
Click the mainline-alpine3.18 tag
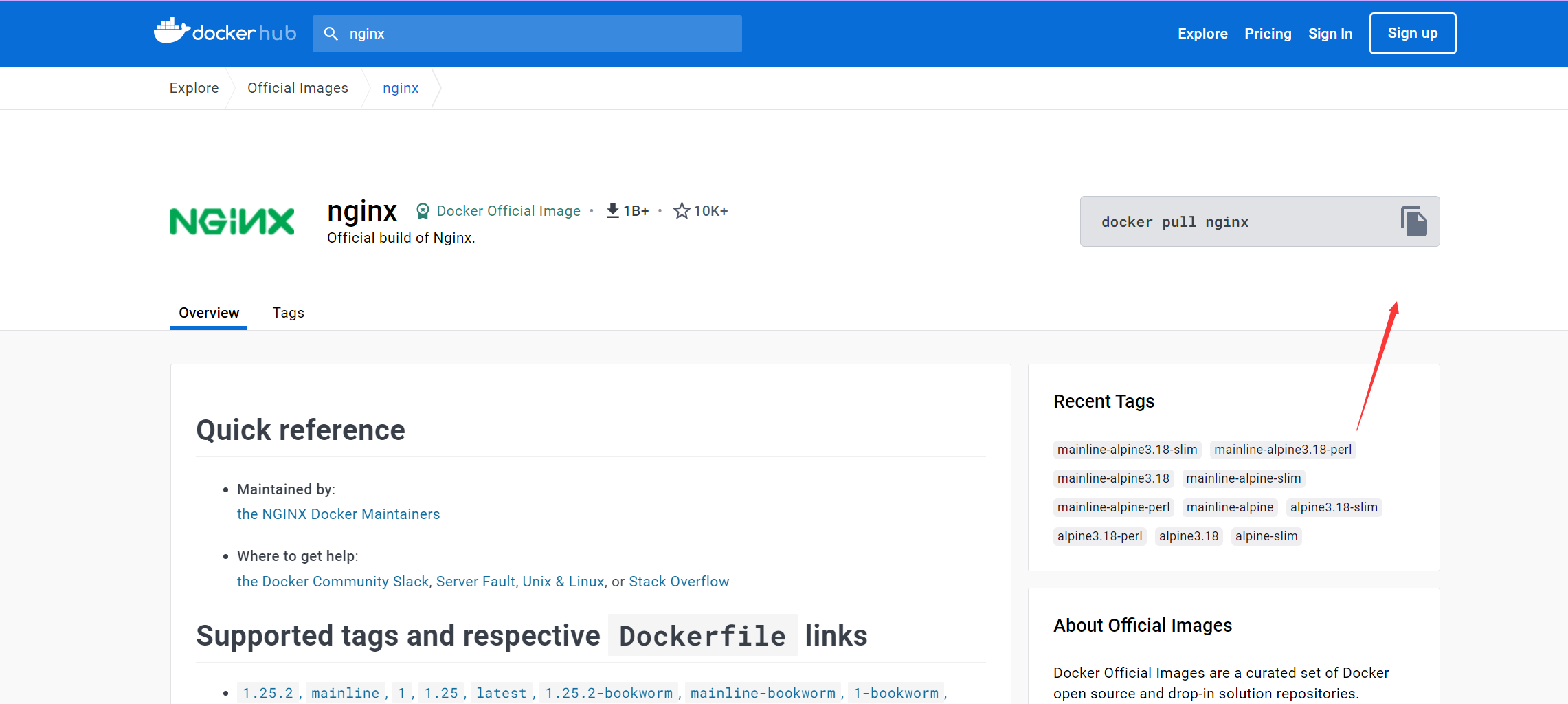click(1113, 478)
